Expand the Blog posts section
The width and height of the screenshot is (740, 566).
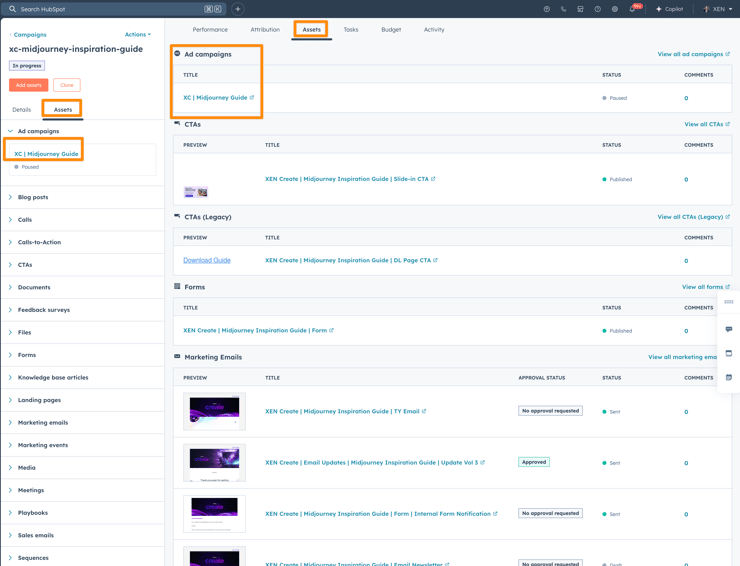pyautogui.click(x=33, y=197)
